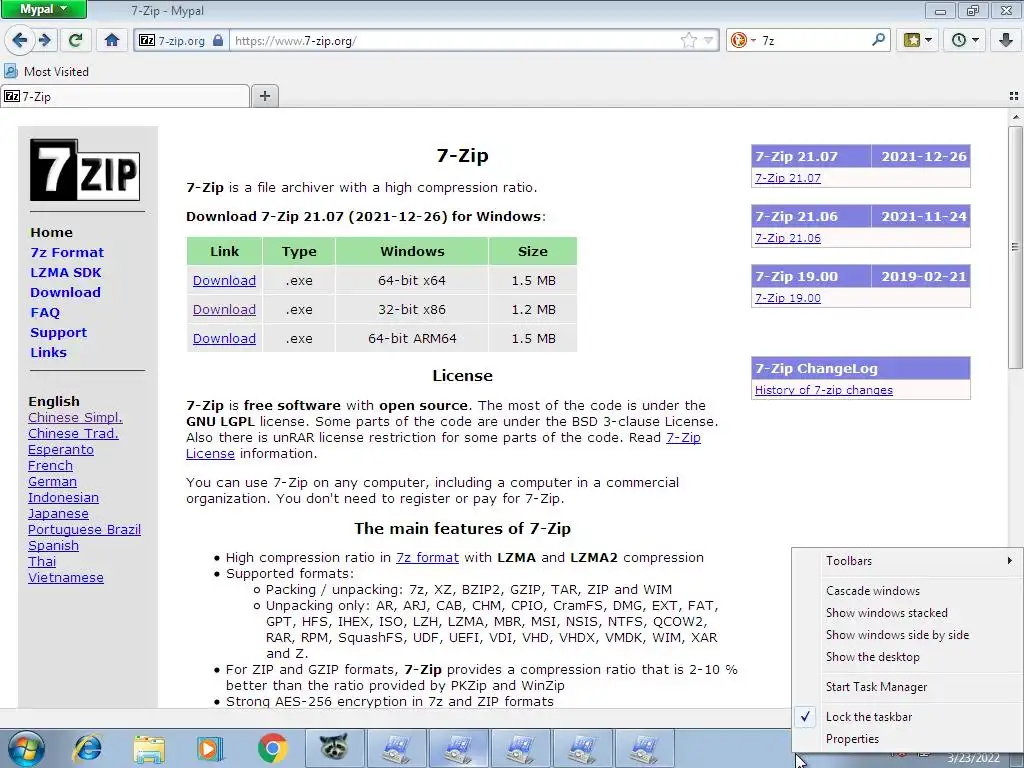Open the FAQ sidebar link

pyautogui.click(x=45, y=312)
